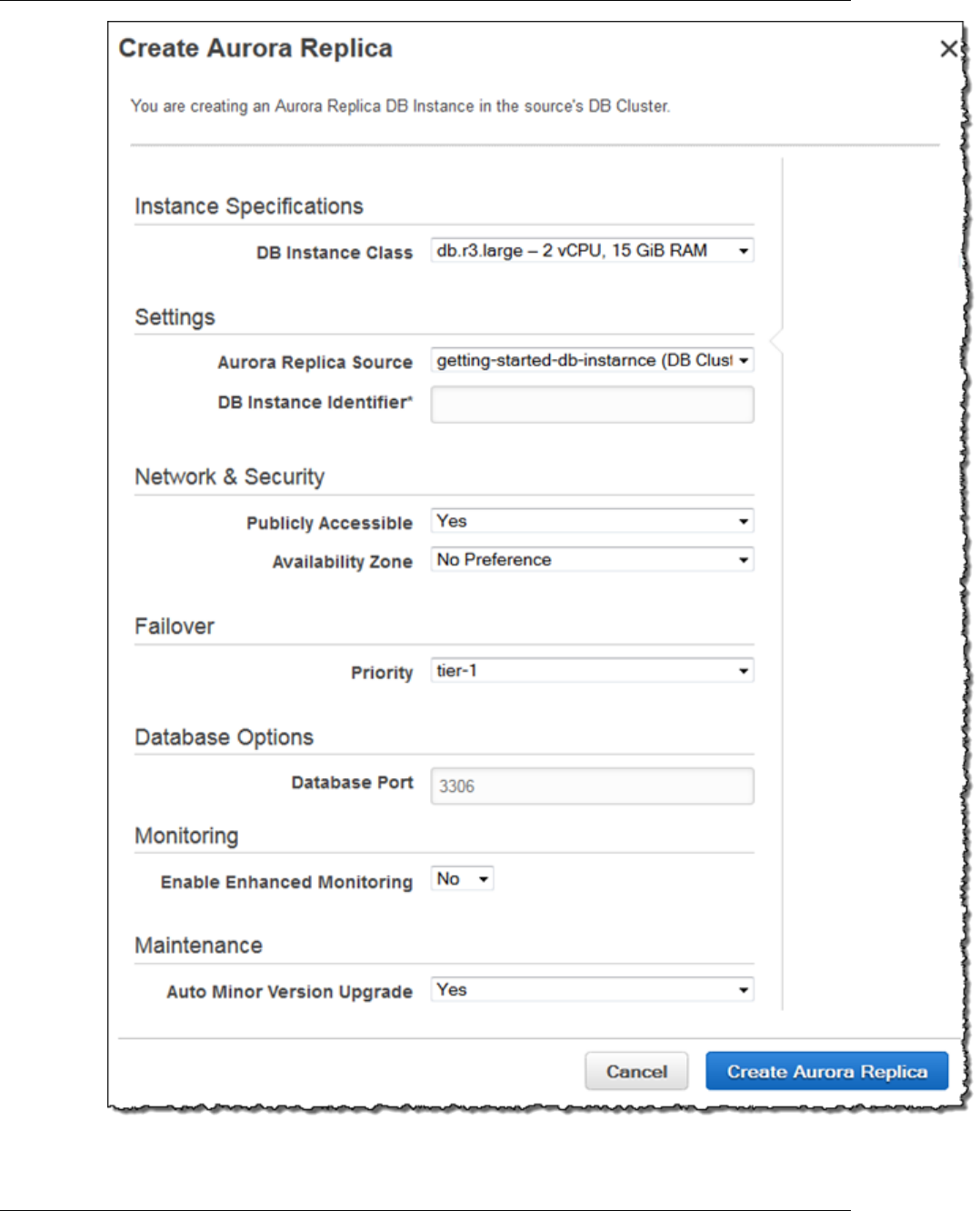This screenshot has width=980, height=1211.
Task: Click the Auto Minor Version Upgrade label
Action: [289, 992]
